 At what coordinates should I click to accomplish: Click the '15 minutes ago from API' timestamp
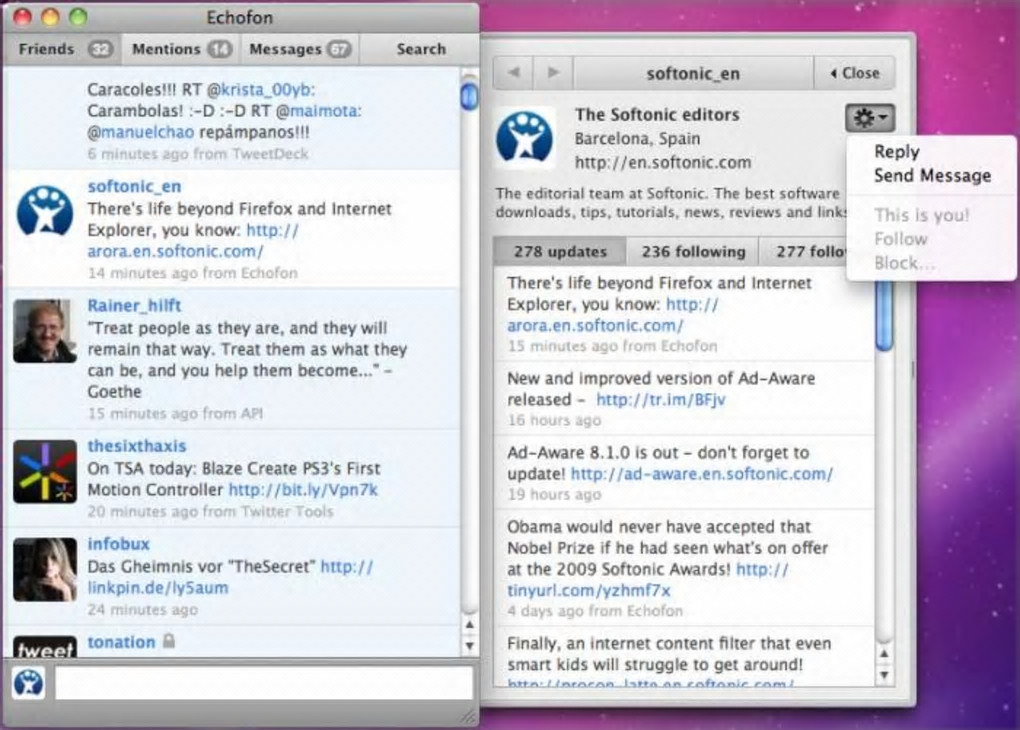coord(175,414)
